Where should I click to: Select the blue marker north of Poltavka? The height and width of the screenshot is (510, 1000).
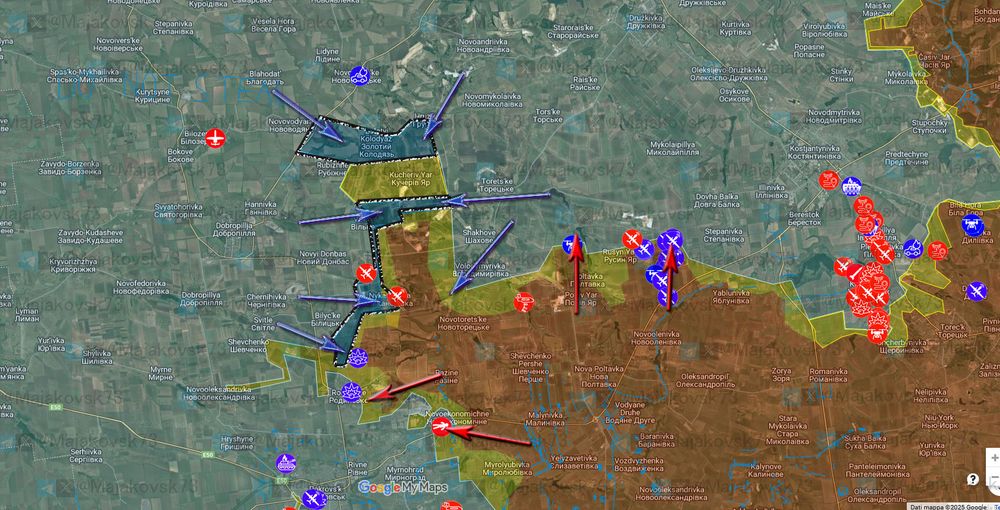571,244
